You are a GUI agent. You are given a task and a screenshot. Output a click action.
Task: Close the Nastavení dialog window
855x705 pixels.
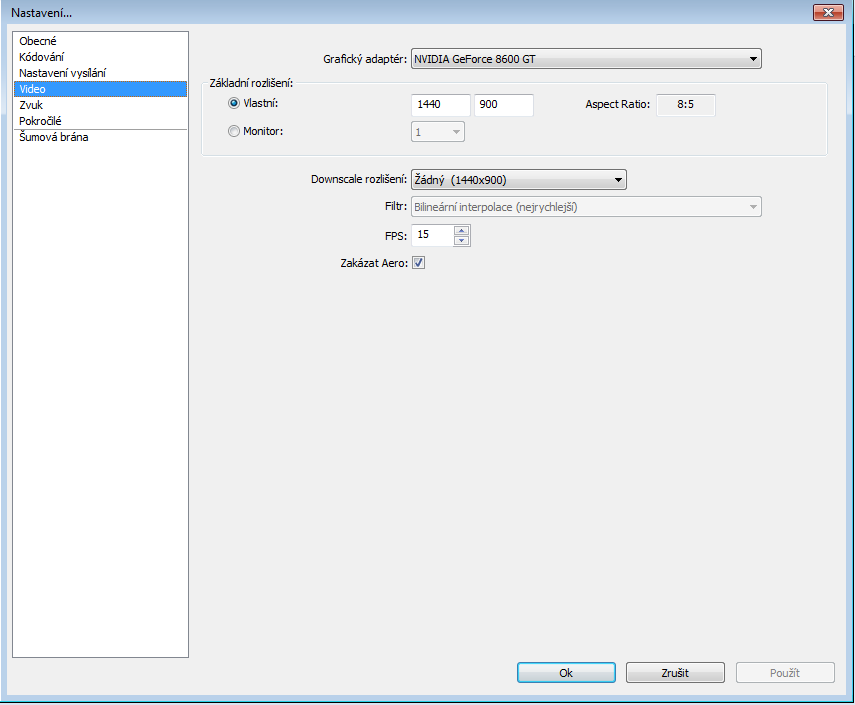point(828,13)
